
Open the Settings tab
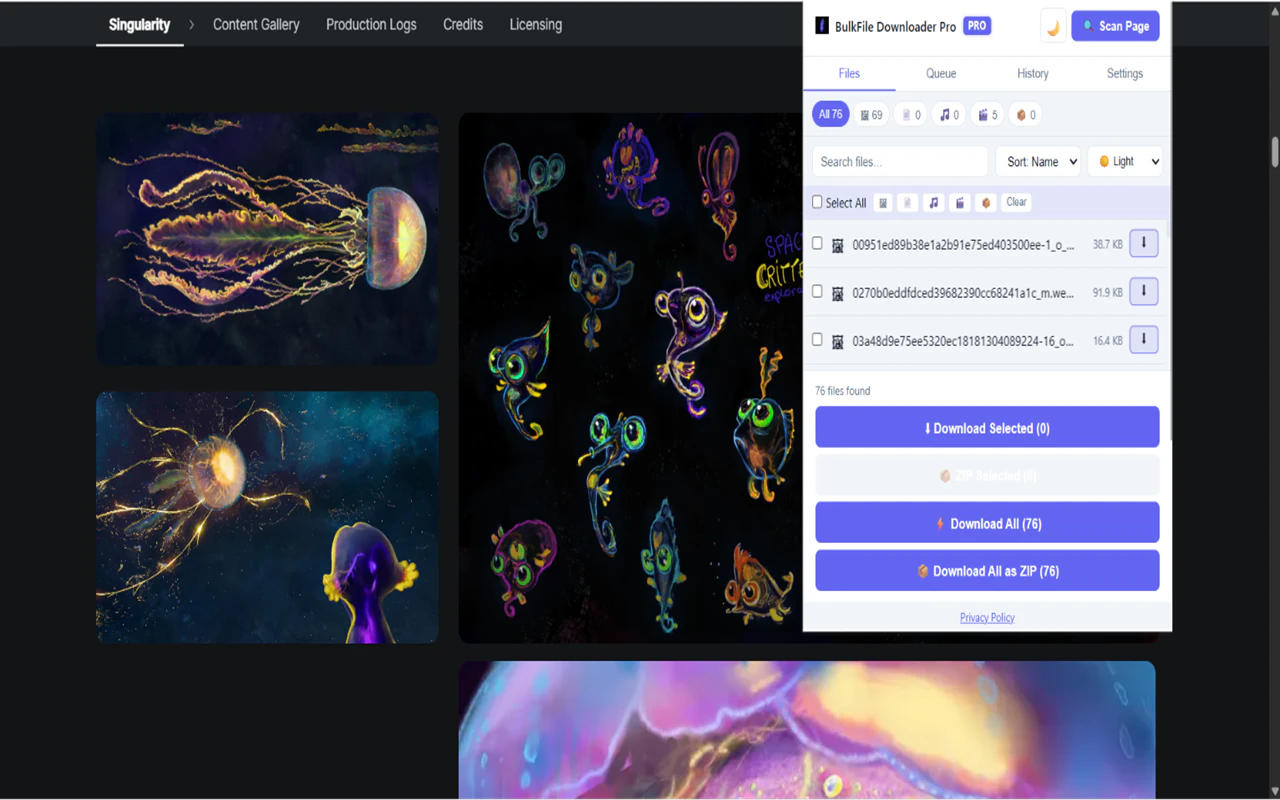pyautogui.click(x=1125, y=73)
